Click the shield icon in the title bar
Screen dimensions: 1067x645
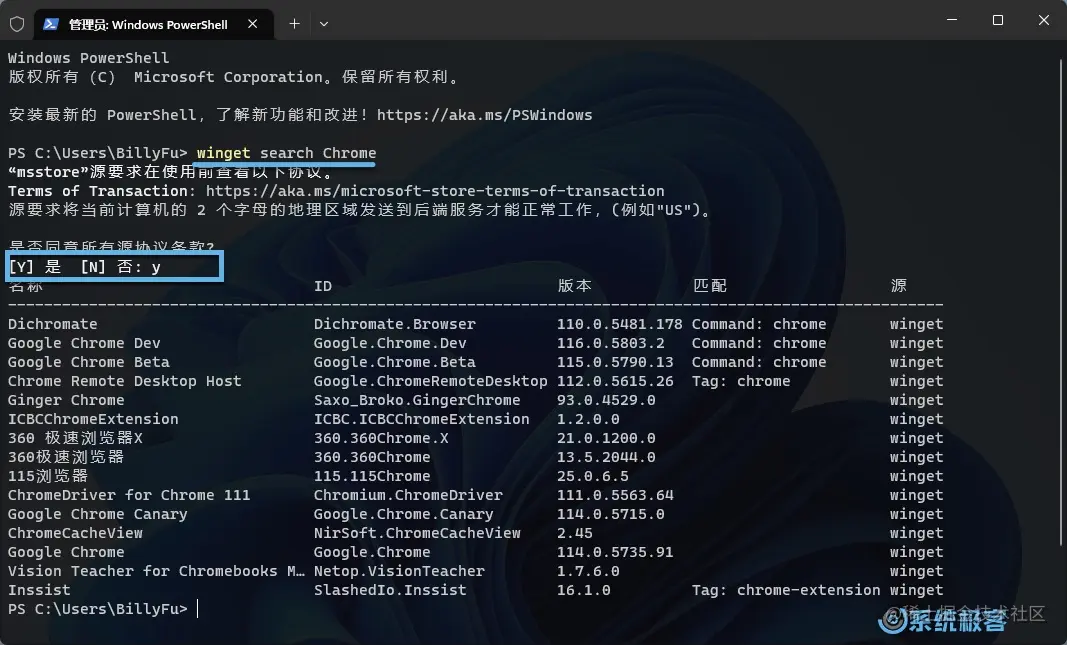(x=17, y=24)
